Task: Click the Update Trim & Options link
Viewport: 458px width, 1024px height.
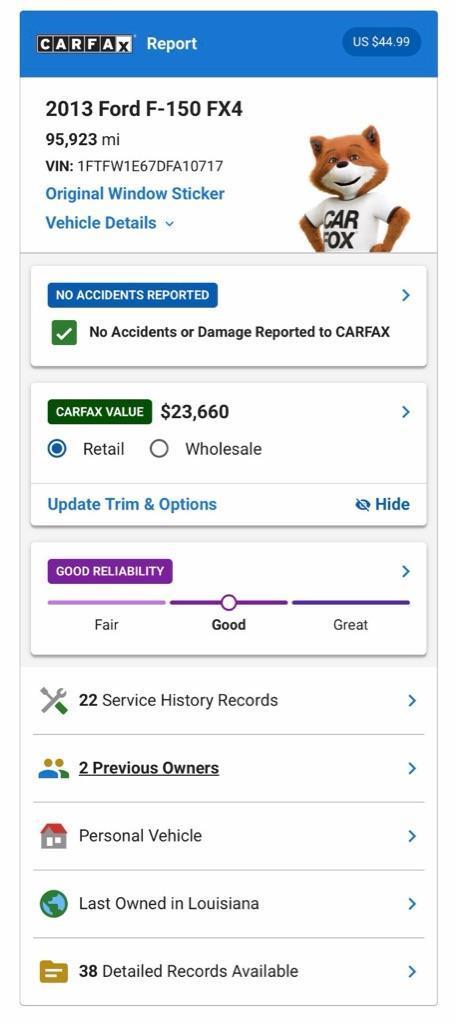Action: pos(132,505)
